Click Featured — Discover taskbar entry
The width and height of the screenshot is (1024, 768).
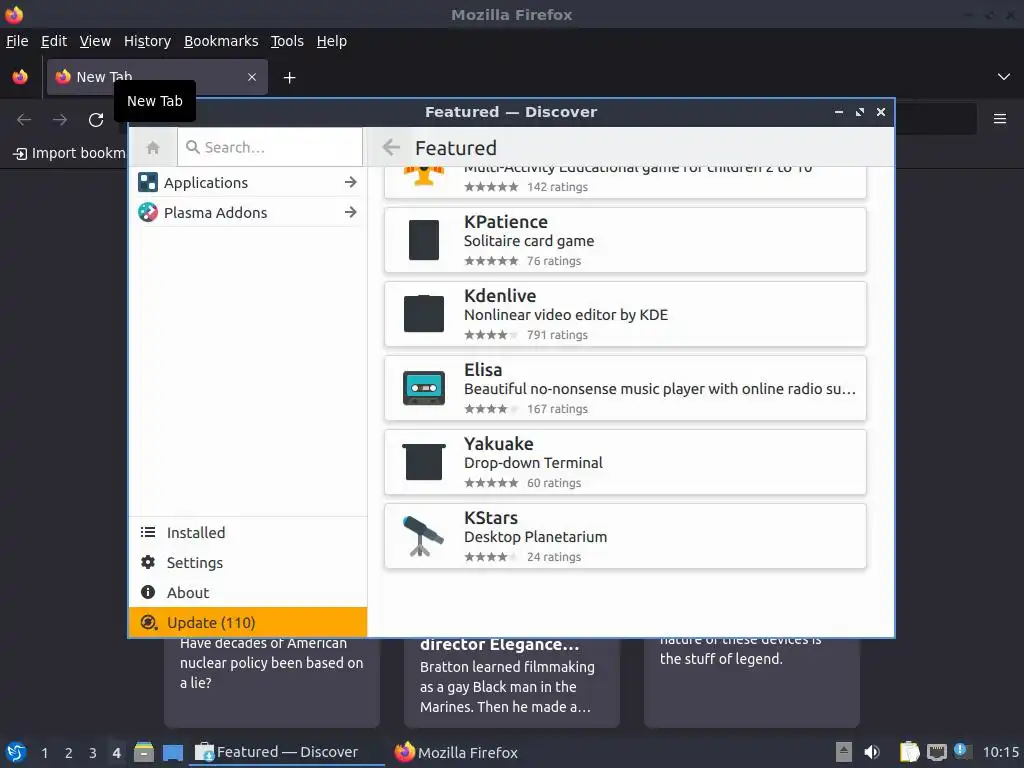point(287,752)
